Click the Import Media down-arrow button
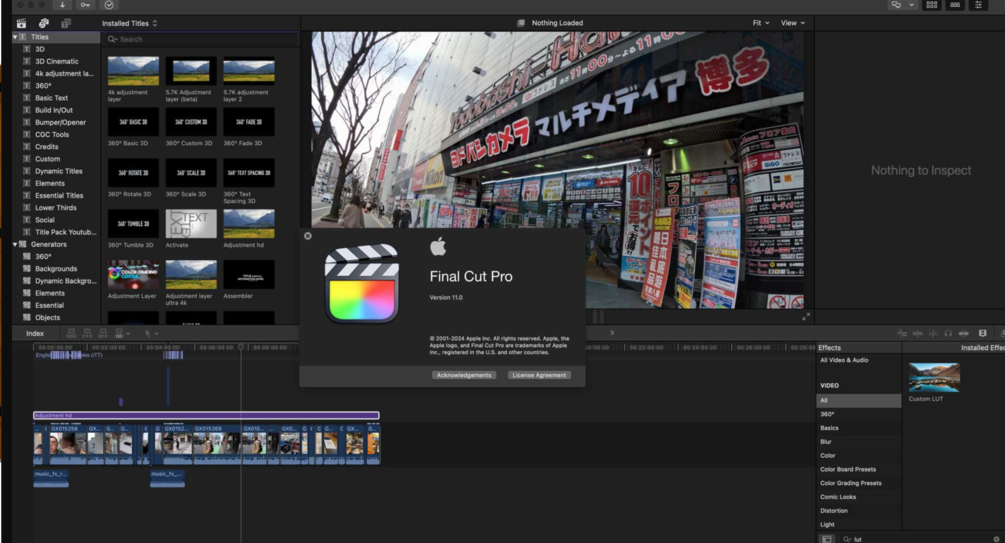This screenshot has height=543, width=1005. [x=62, y=4]
